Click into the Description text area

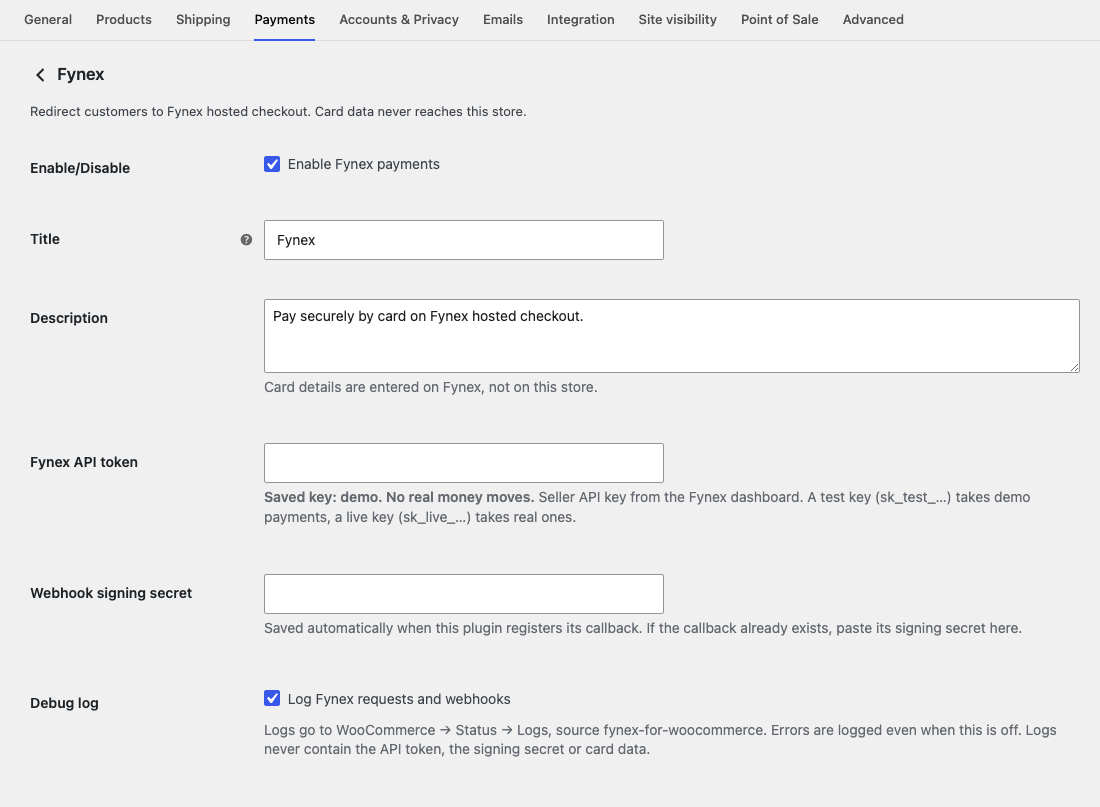671,336
